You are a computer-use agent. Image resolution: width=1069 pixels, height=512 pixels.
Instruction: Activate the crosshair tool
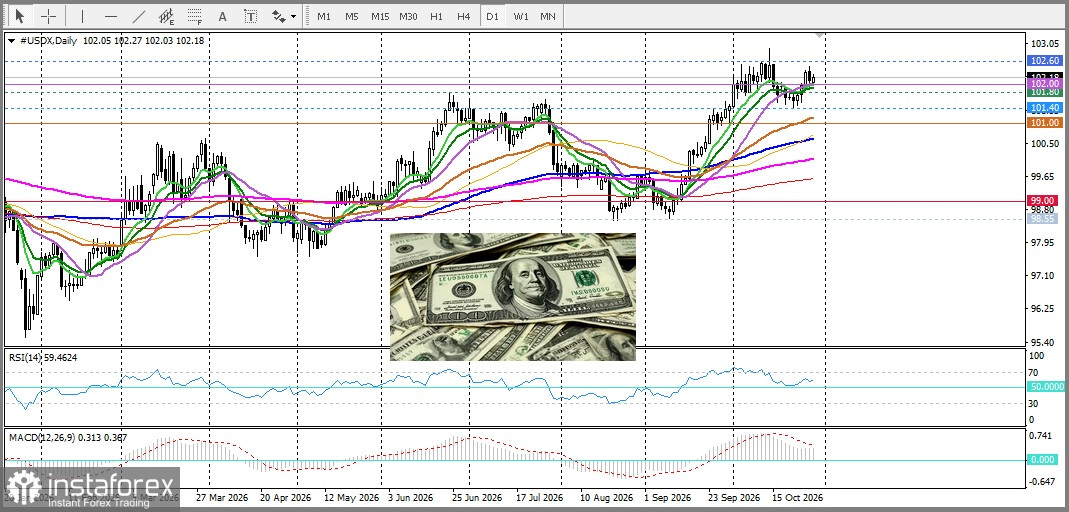point(48,16)
